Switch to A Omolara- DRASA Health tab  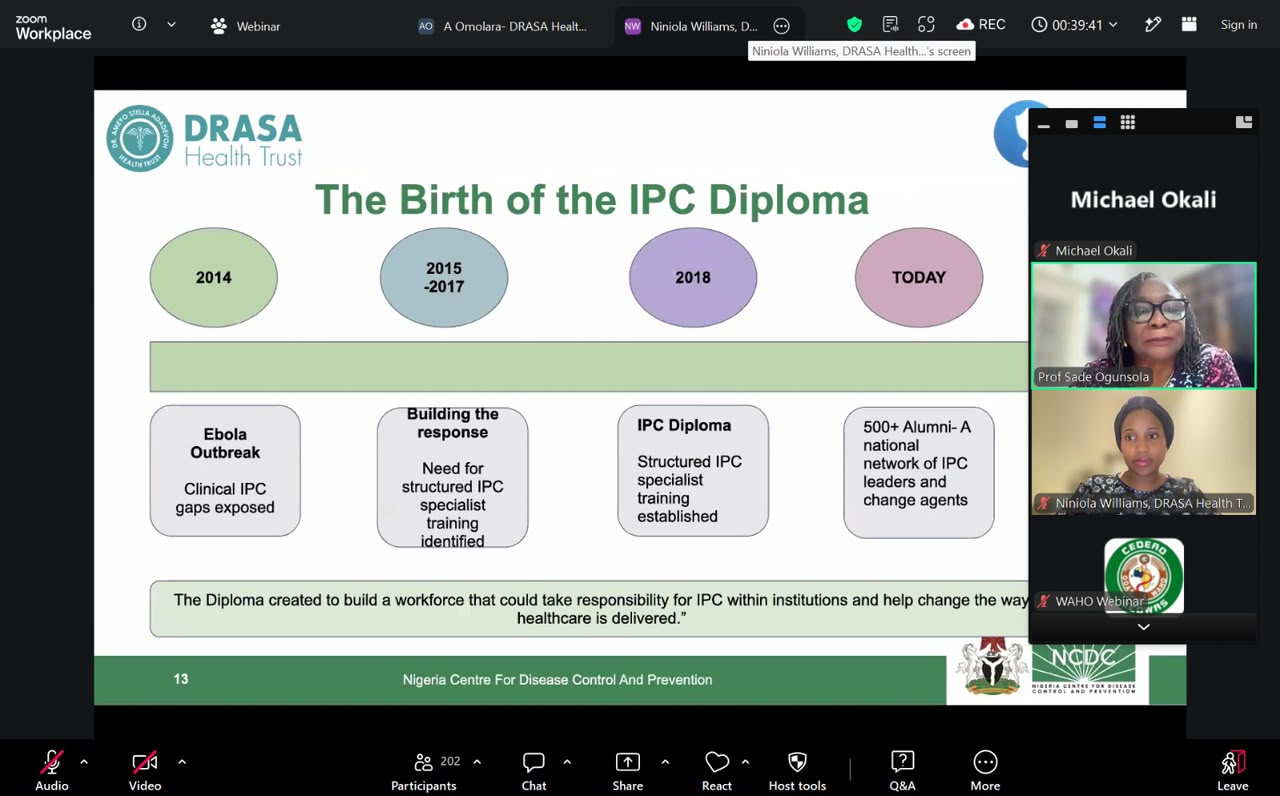pos(503,26)
